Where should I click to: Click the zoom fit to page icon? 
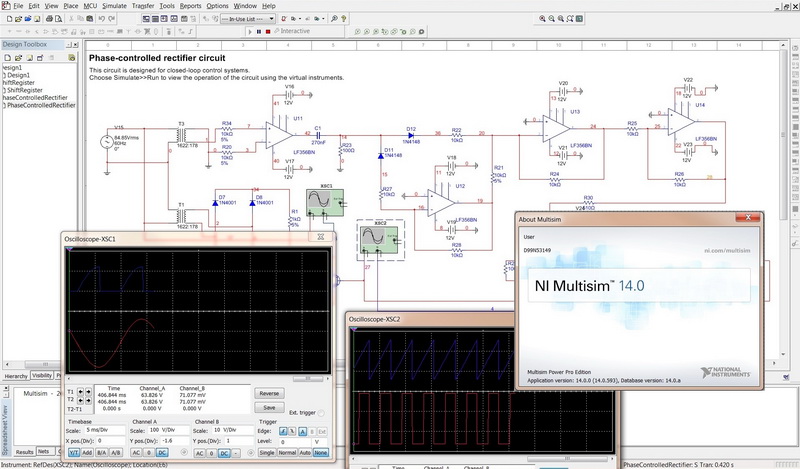tap(570, 18)
